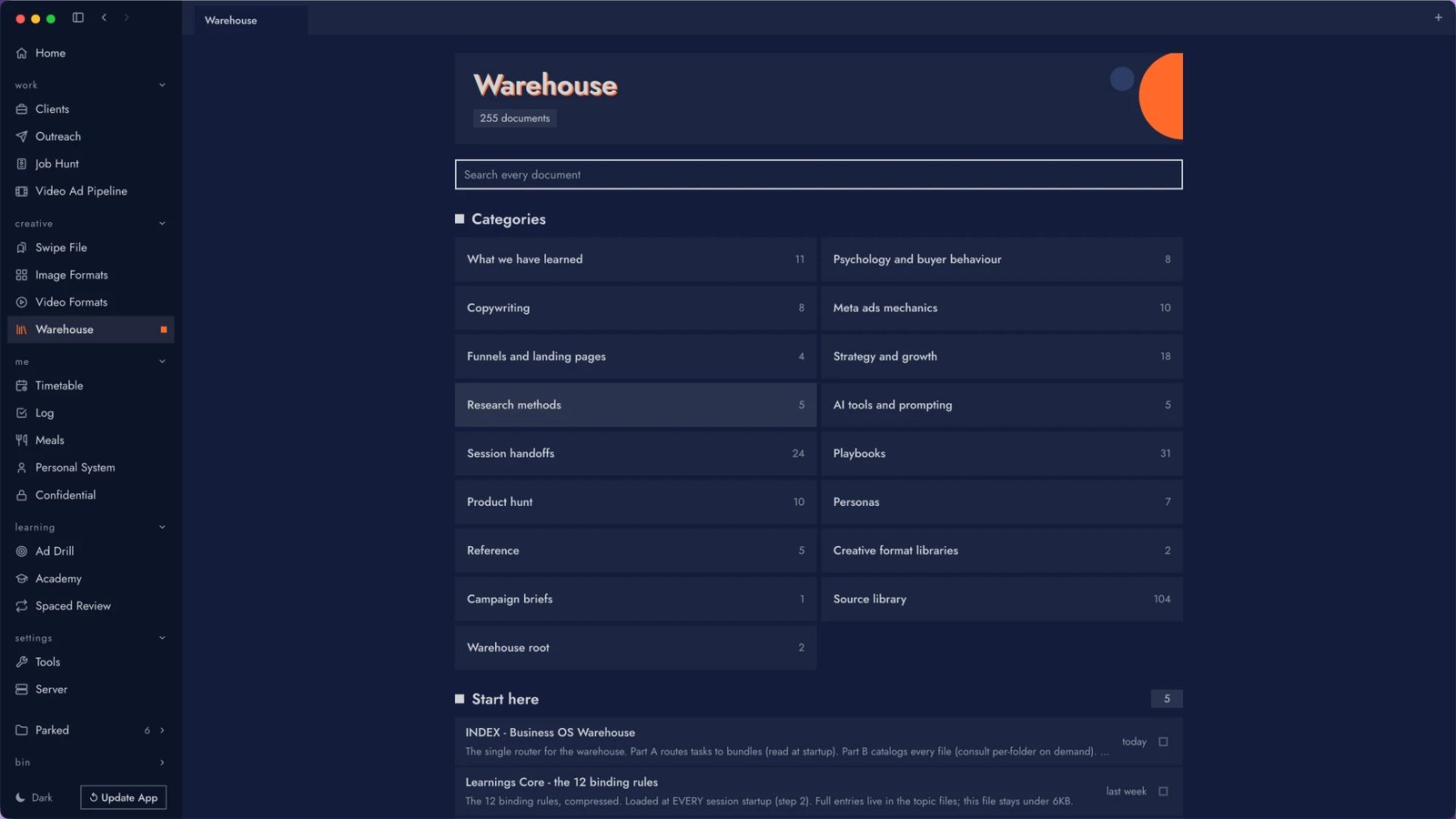Viewport: 1456px width, 819px height.
Task: Tick the checkbox on Learnings Core row
Action: tap(1163, 792)
